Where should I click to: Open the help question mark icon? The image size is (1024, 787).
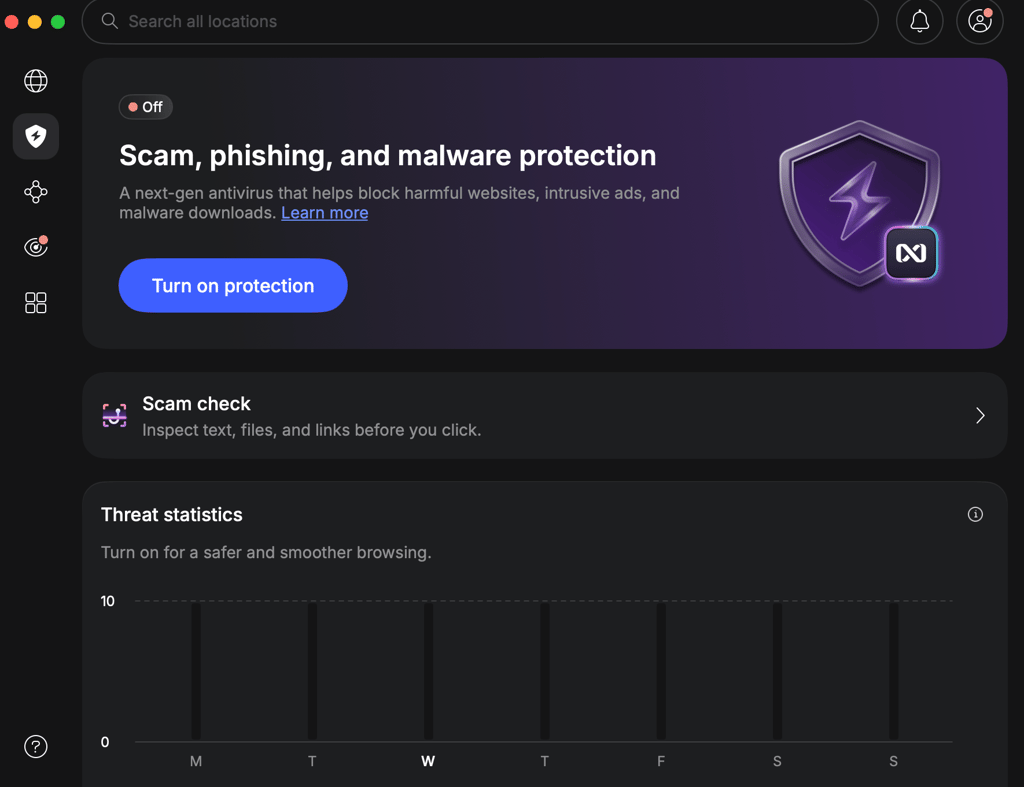[36, 747]
